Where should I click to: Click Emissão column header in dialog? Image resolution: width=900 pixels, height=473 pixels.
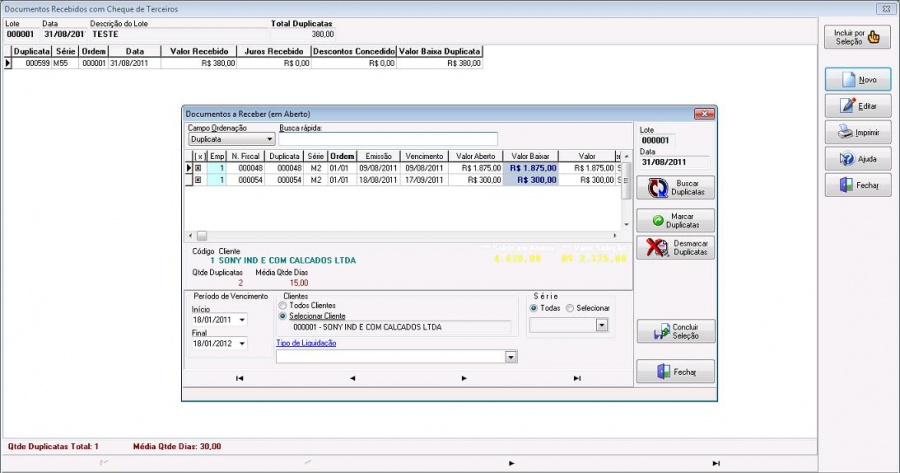[378, 156]
